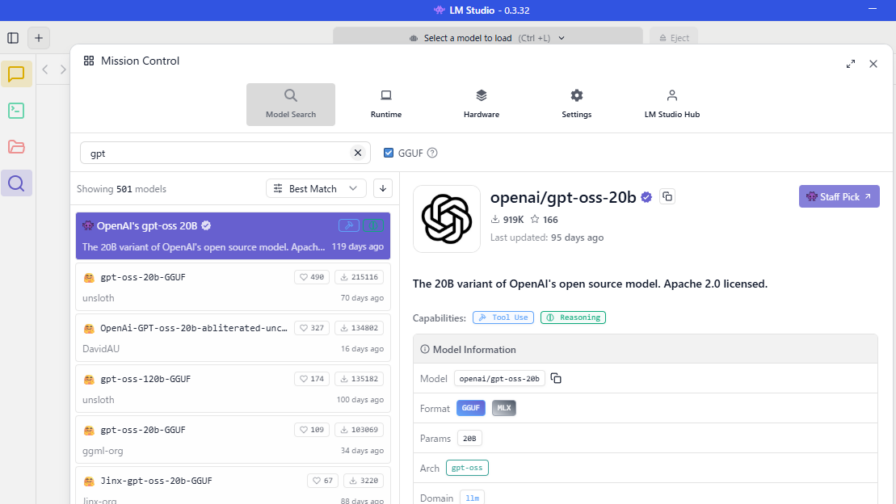The width and height of the screenshot is (896, 504).
Task: Select the MLX format option
Action: [x=504, y=408]
